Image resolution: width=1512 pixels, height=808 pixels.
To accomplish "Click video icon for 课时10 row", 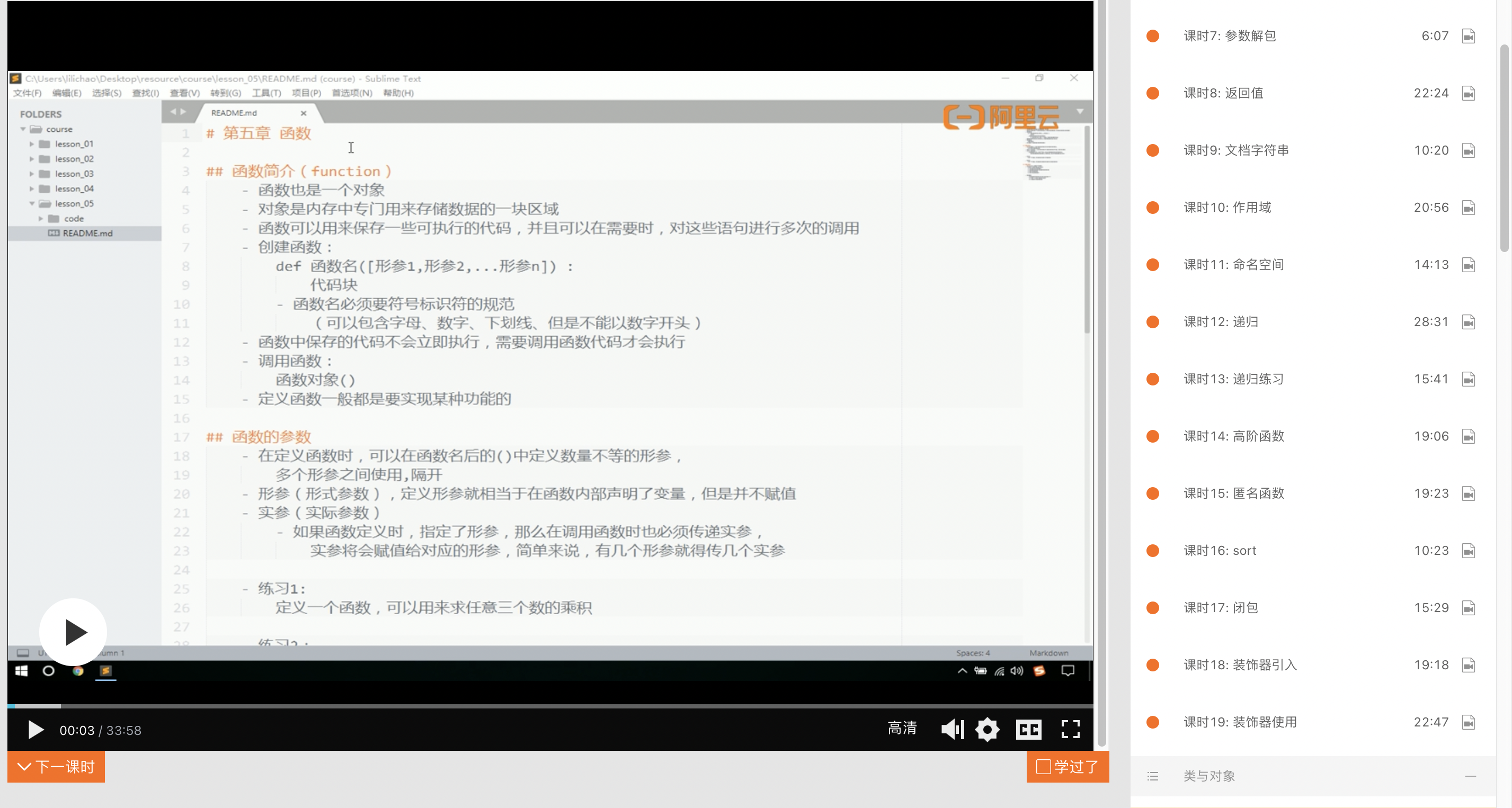I will (1468, 207).
